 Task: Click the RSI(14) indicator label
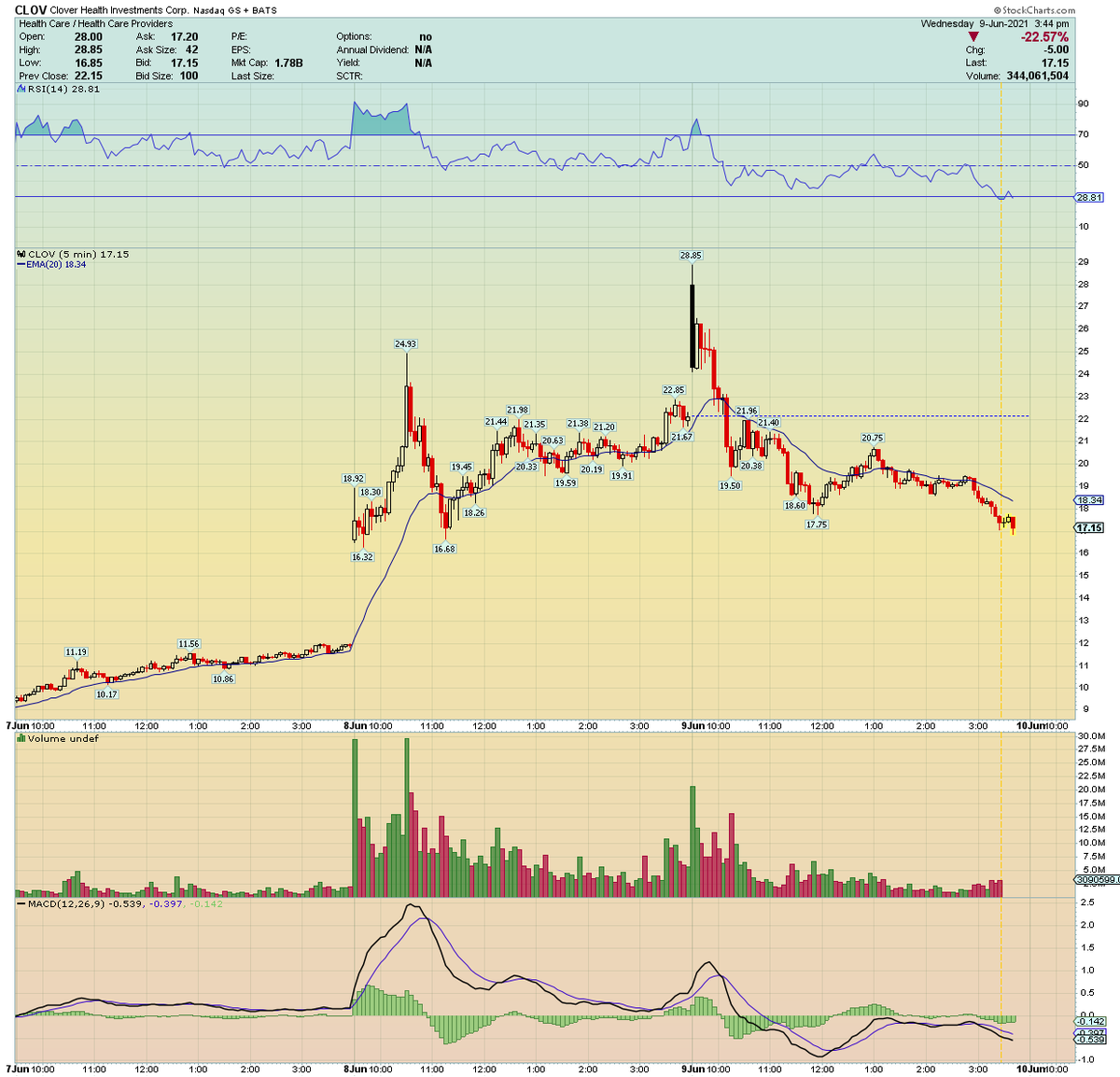[x=63, y=89]
